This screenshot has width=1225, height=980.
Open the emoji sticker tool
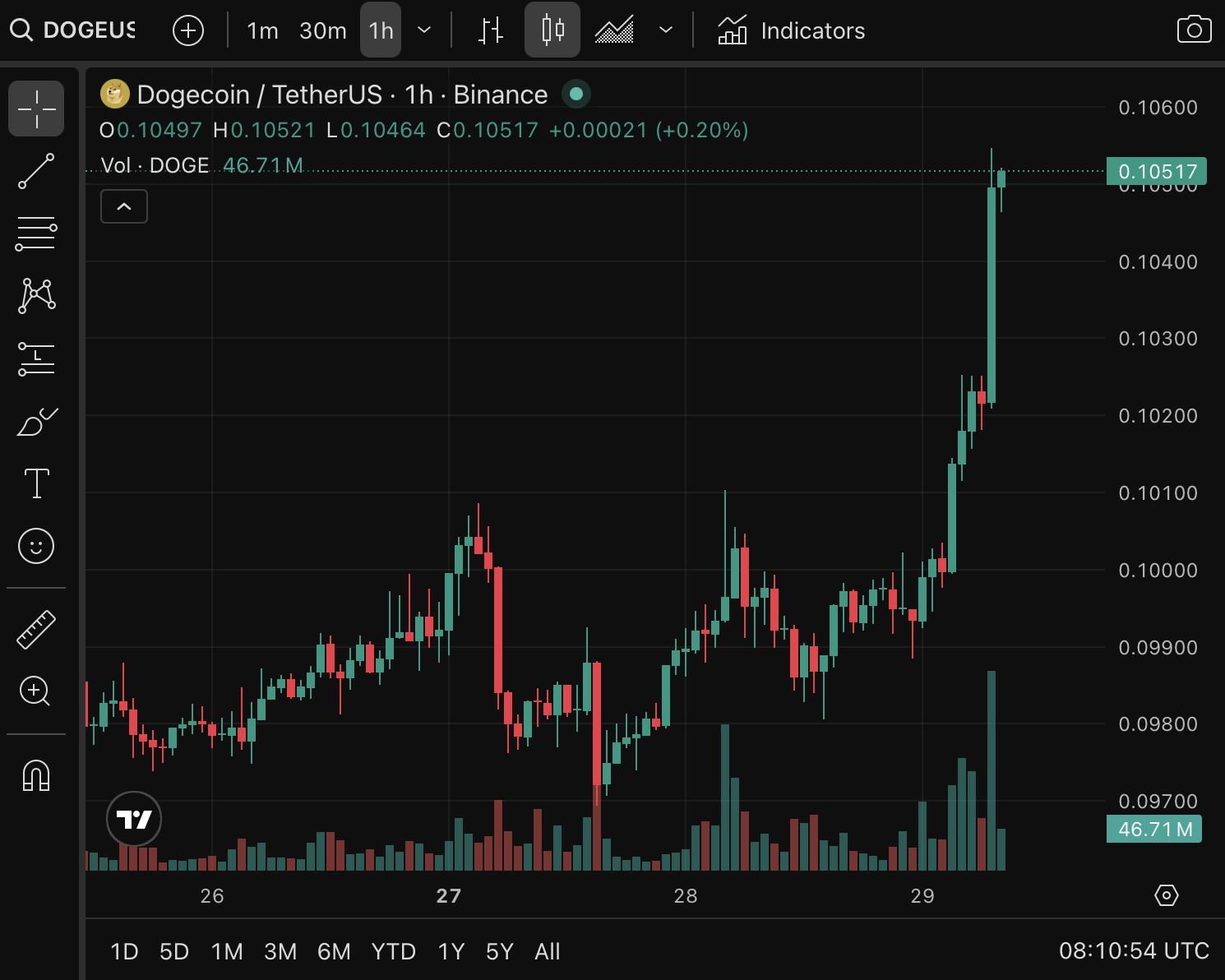[36, 545]
